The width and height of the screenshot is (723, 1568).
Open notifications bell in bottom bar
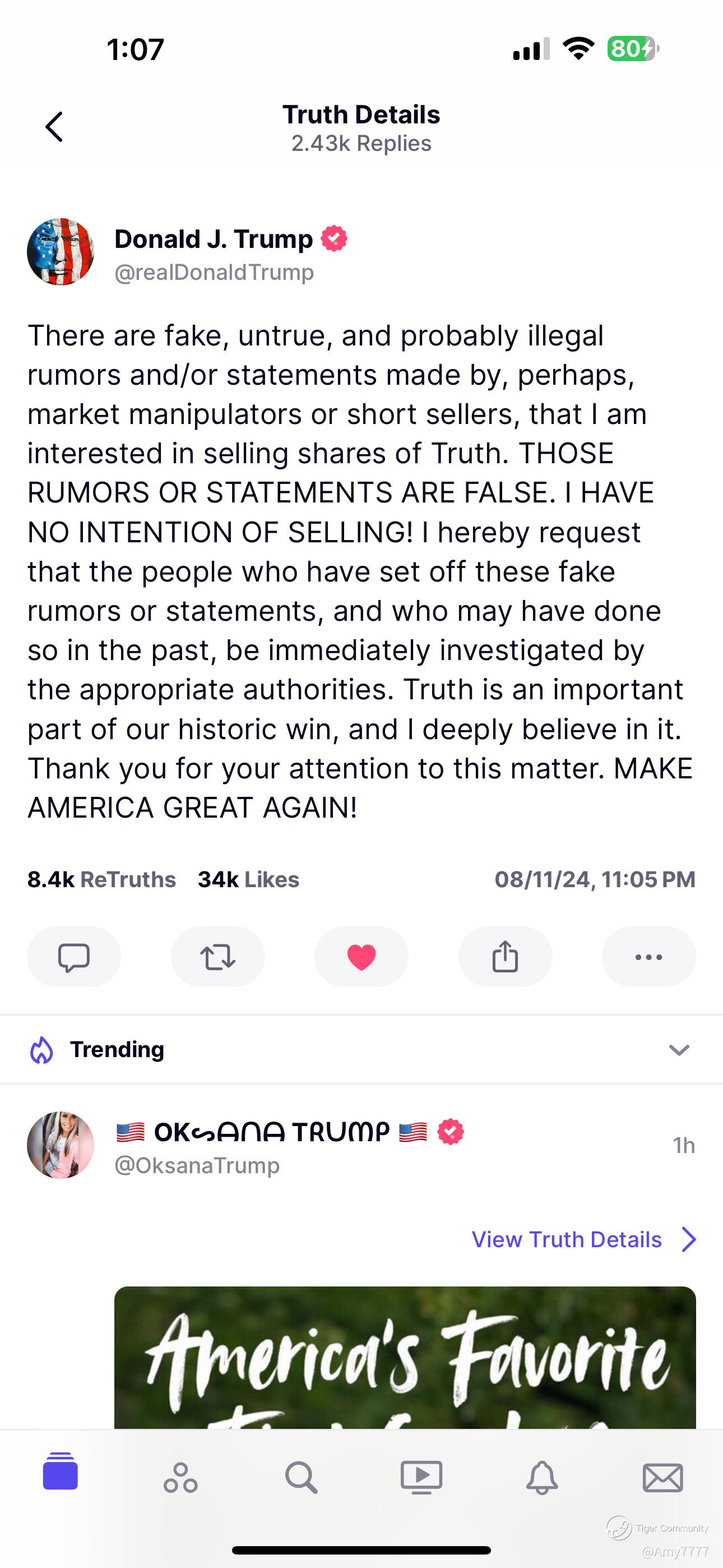(x=541, y=1477)
